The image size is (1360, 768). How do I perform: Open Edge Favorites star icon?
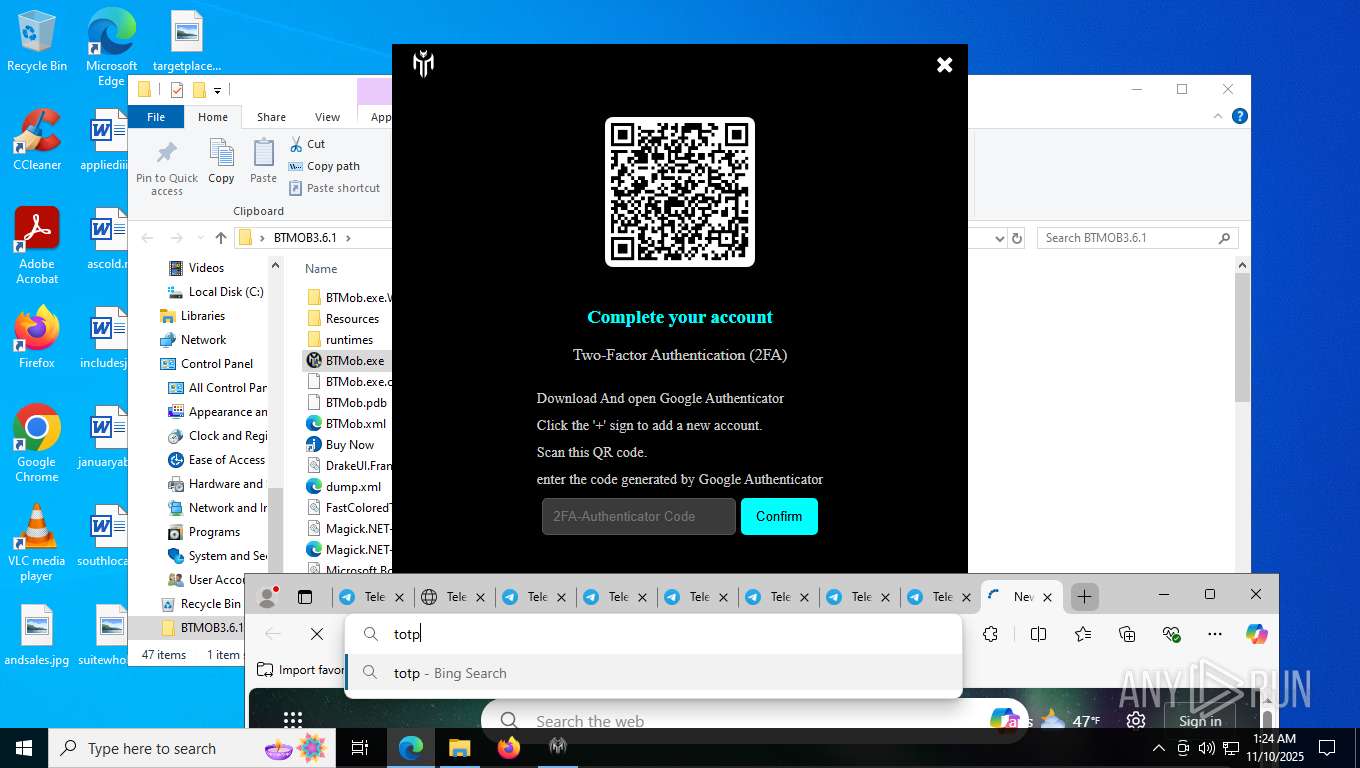click(1082, 634)
